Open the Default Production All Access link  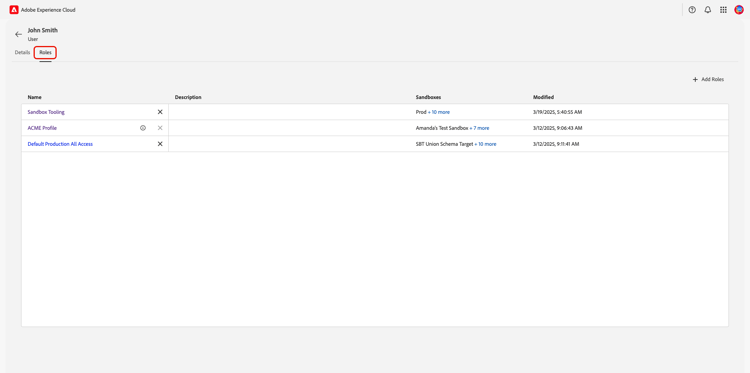point(60,144)
